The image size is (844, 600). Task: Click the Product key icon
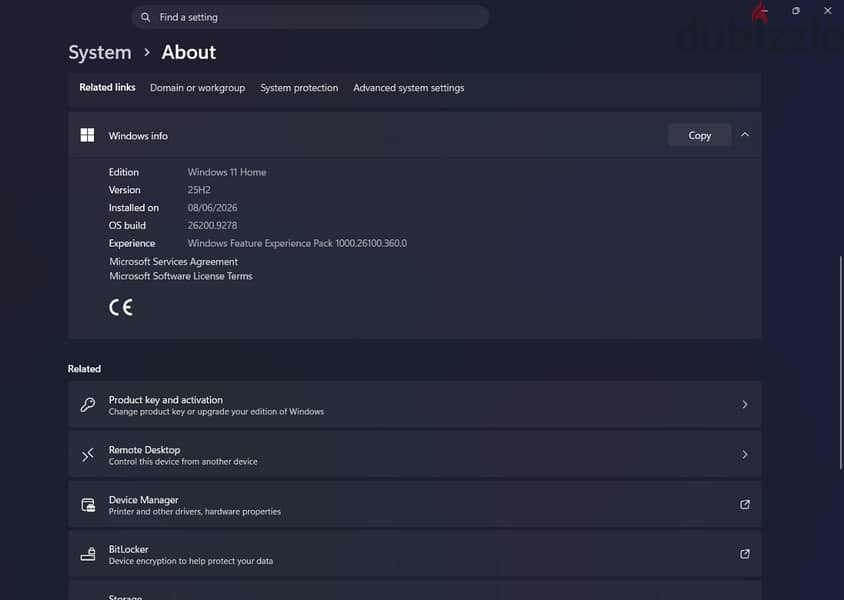click(88, 405)
